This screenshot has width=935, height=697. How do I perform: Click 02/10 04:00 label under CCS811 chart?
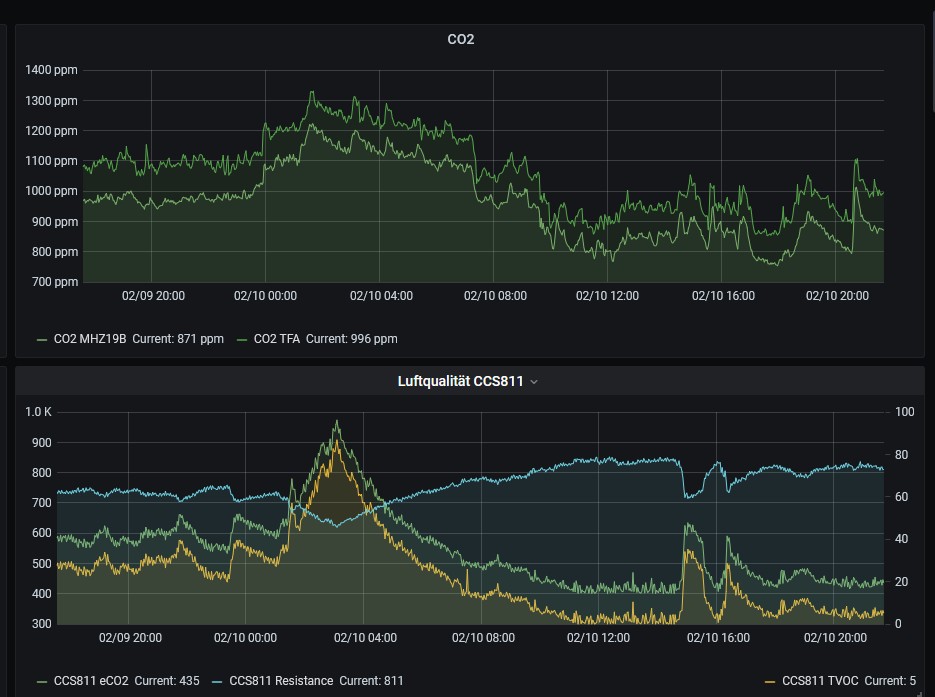[x=365, y=638]
